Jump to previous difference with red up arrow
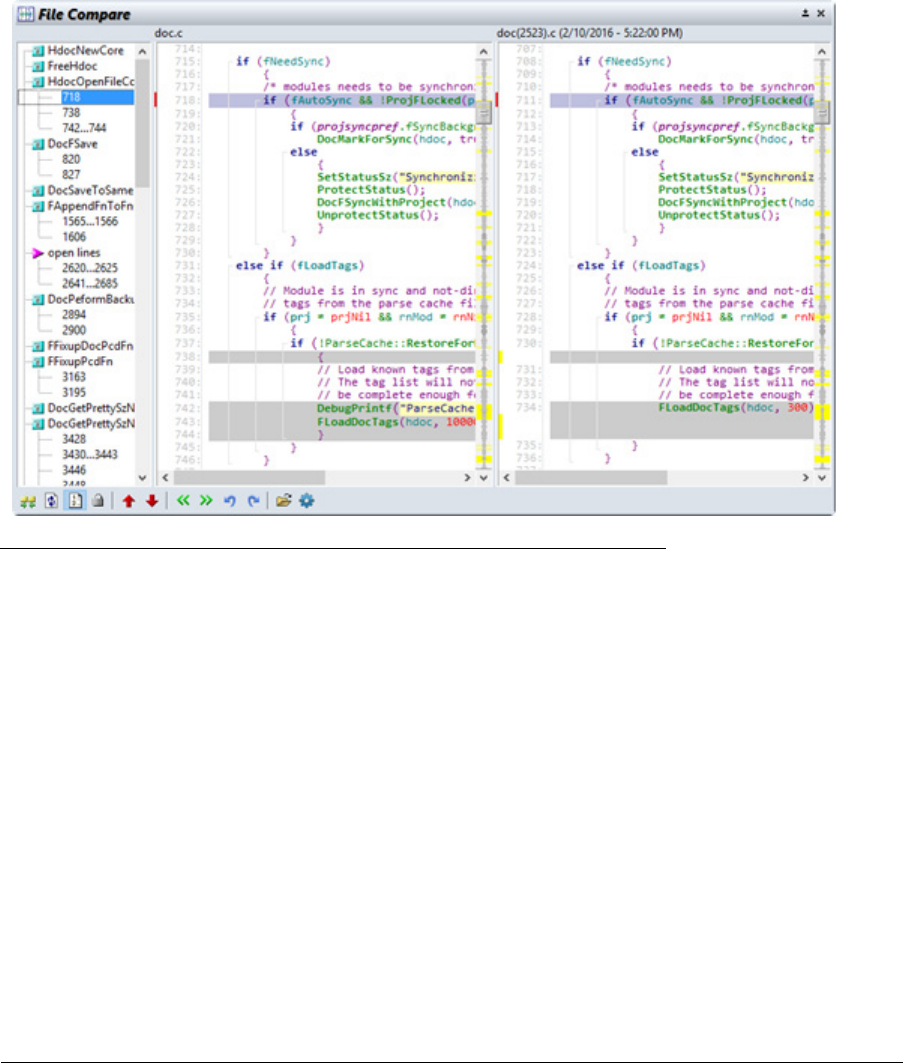Viewport: 903px width, 1063px height. (129, 500)
